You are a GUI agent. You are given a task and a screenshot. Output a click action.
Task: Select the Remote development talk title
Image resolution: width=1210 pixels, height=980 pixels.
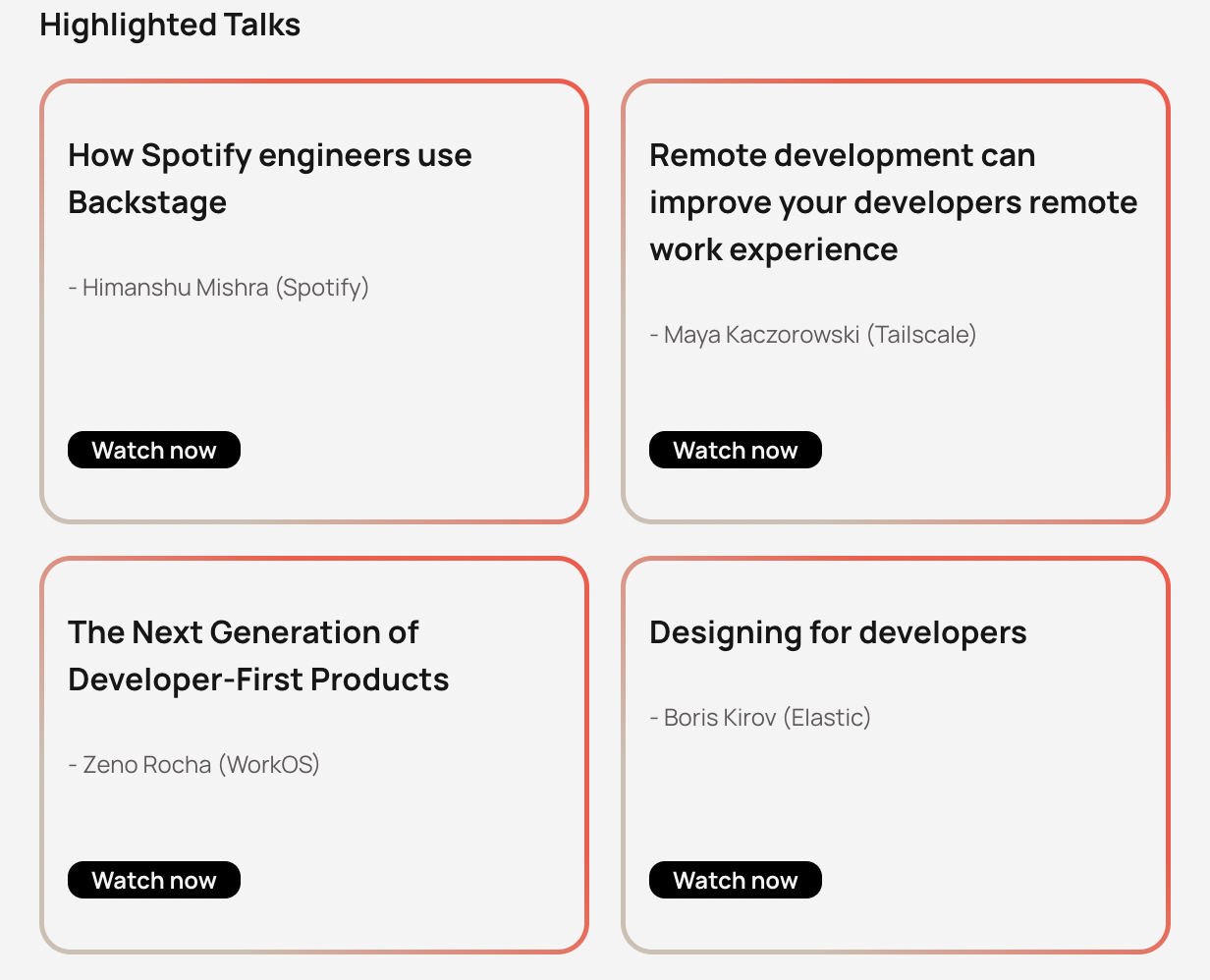coord(894,201)
